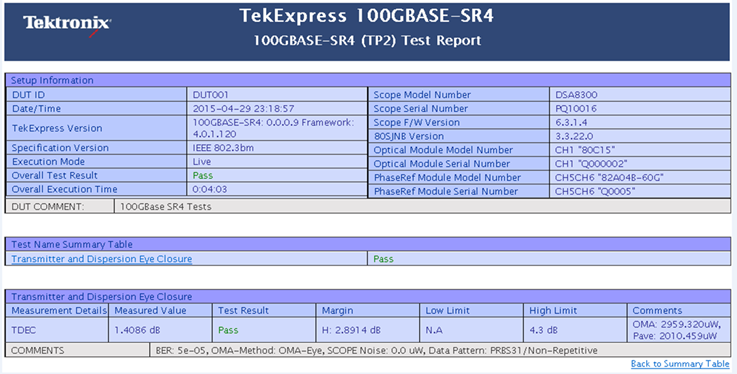Click the Optical Module Model Number label
The width and height of the screenshot is (737, 374).
[443, 150]
